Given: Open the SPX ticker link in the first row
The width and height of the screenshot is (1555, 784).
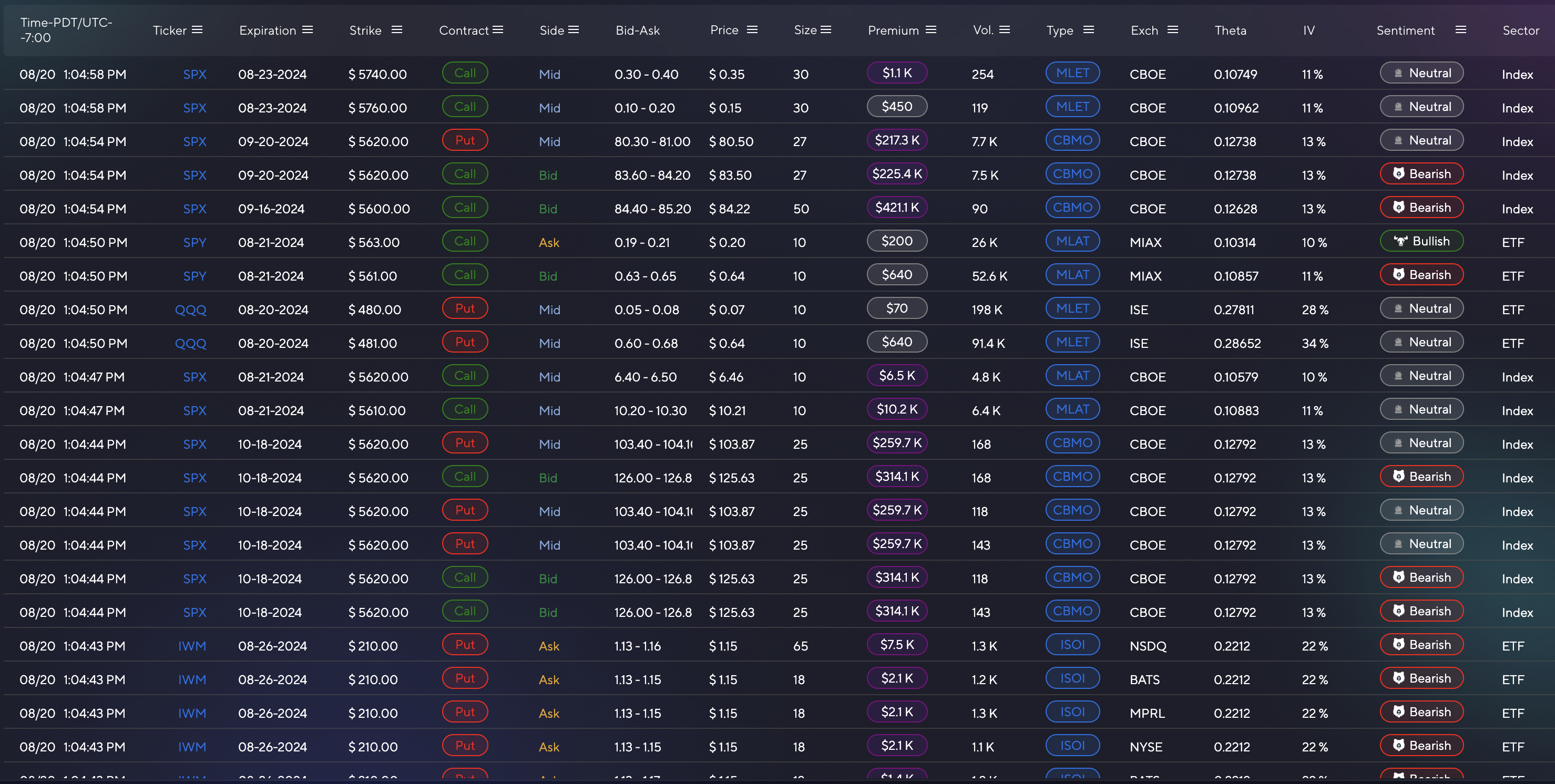Looking at the screenshot, I should point(195,74).
